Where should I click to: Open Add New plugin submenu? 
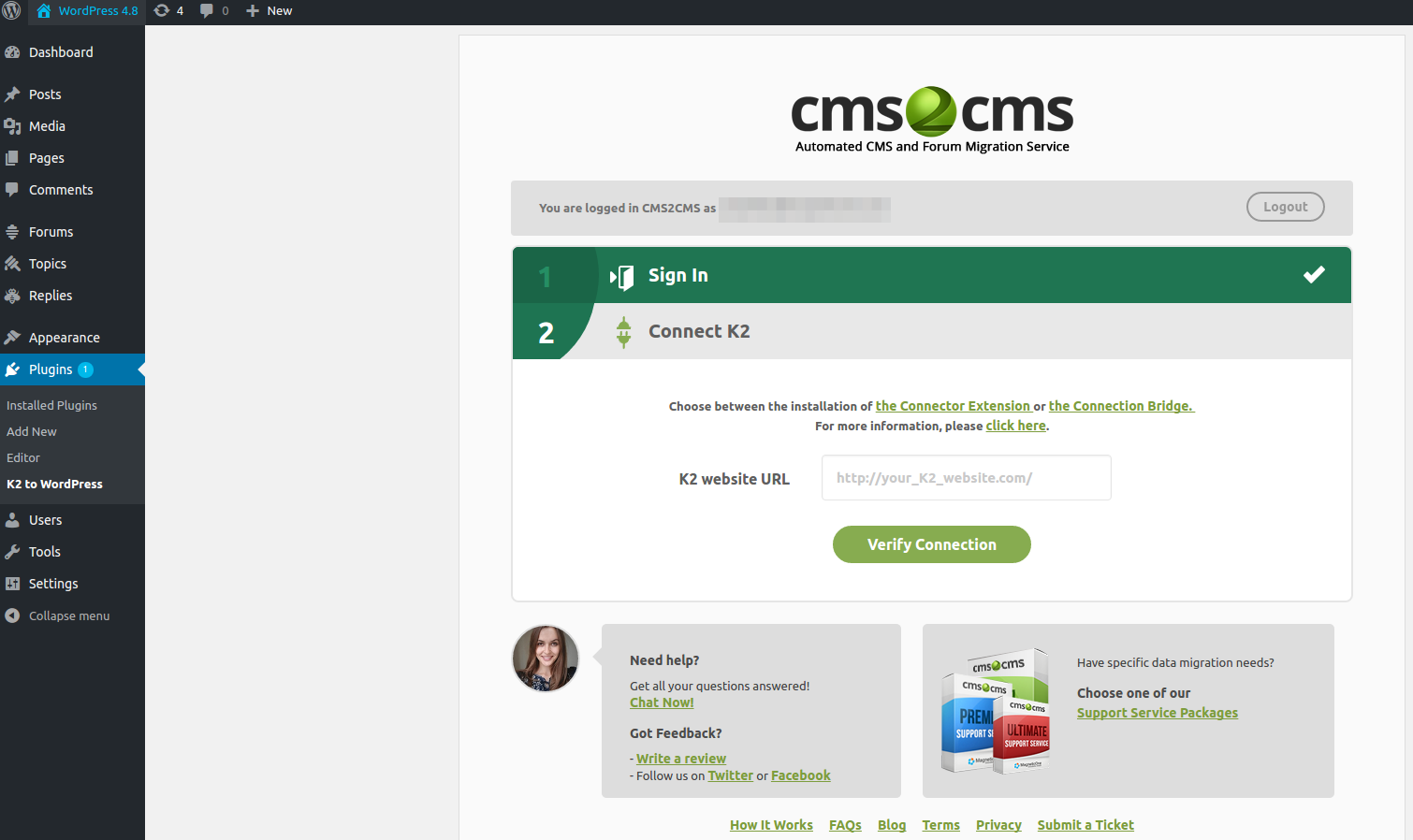(x=32, y=431)
